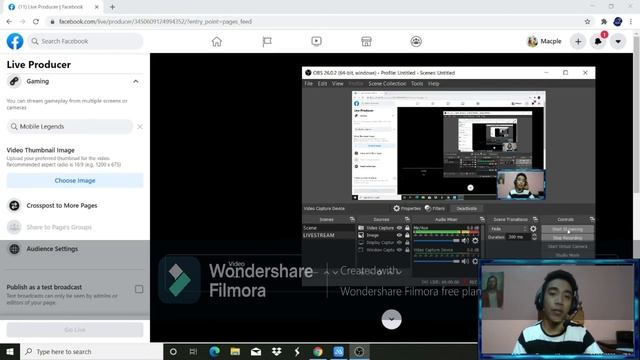Open the Fade transition dropdown

coord(508,229)
